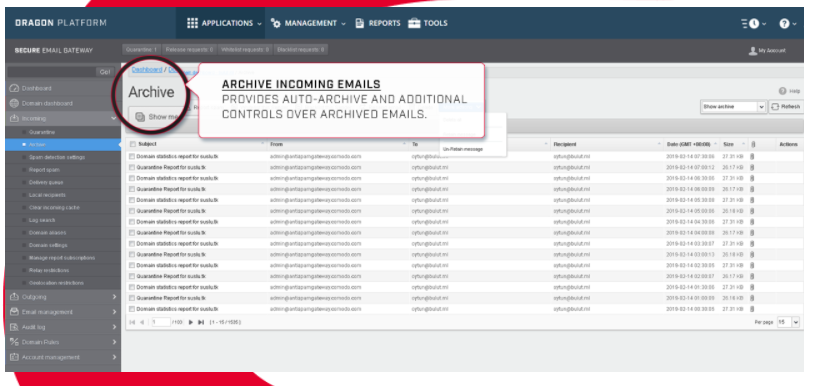Open the Management dropdown menu

(308, 23)
